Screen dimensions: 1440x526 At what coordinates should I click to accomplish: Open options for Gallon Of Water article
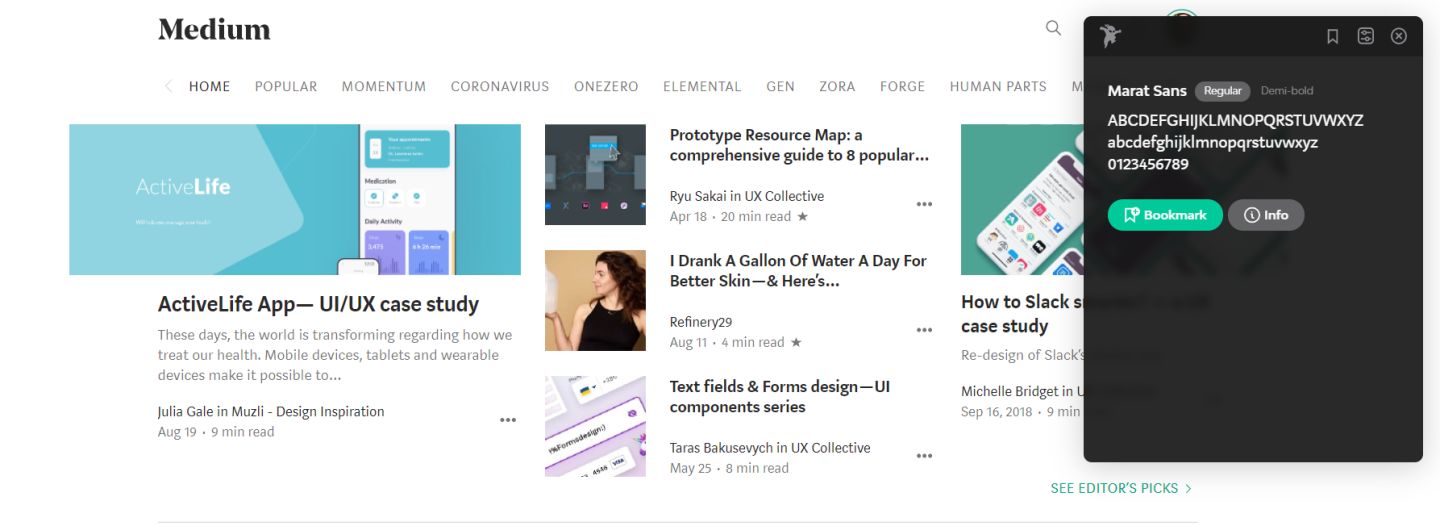point(924,330)
